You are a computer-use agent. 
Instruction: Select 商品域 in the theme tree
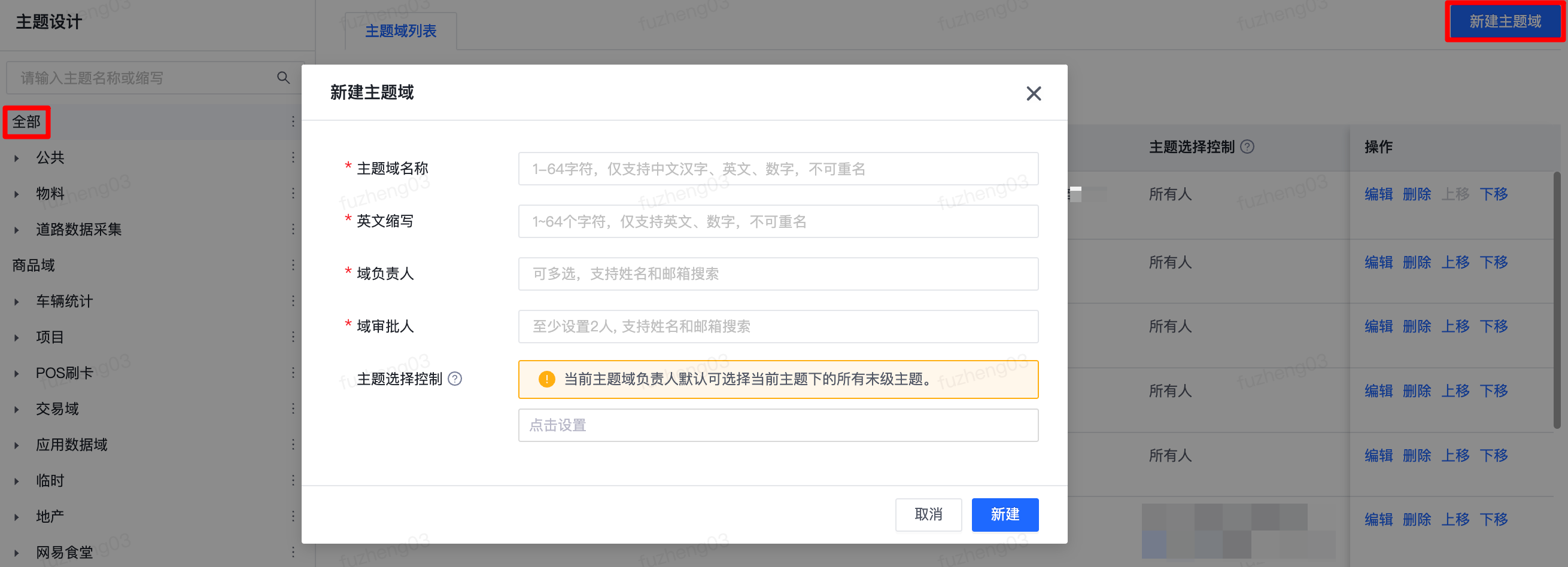[x=34, y=265]
